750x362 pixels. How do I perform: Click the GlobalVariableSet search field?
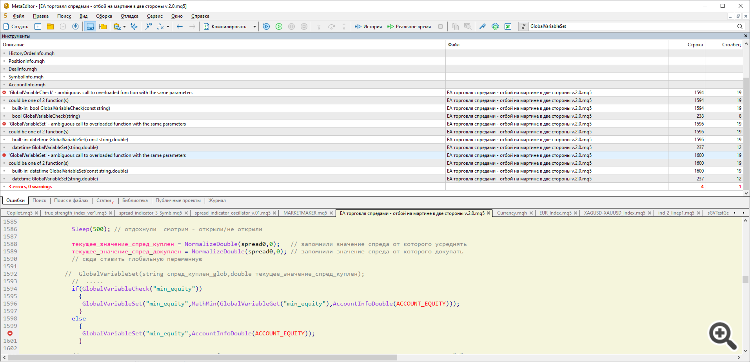(631, 26)
